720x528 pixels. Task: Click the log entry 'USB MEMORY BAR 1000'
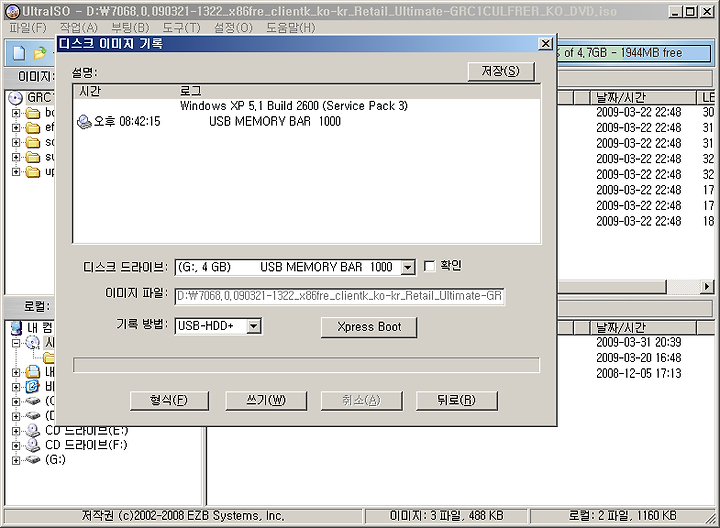[275, 122]
